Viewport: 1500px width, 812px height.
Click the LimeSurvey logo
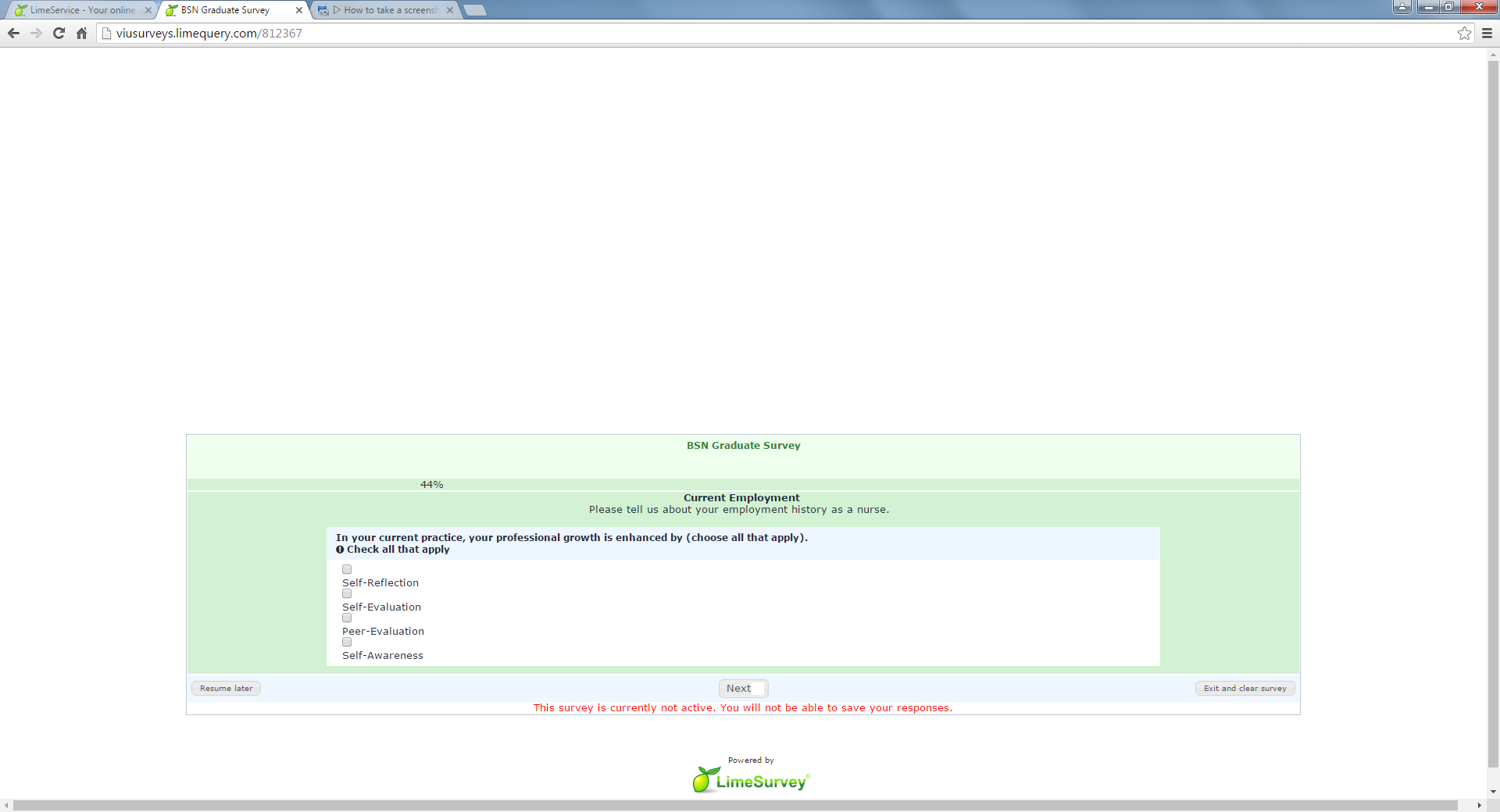coord(751,780)
